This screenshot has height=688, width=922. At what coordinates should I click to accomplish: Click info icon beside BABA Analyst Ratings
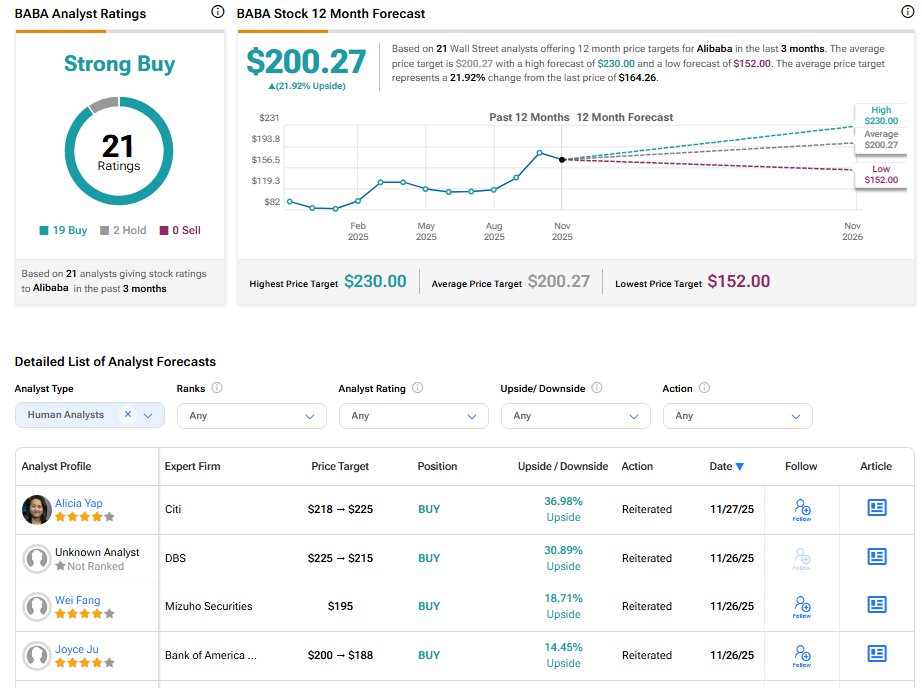coord(218,13)
